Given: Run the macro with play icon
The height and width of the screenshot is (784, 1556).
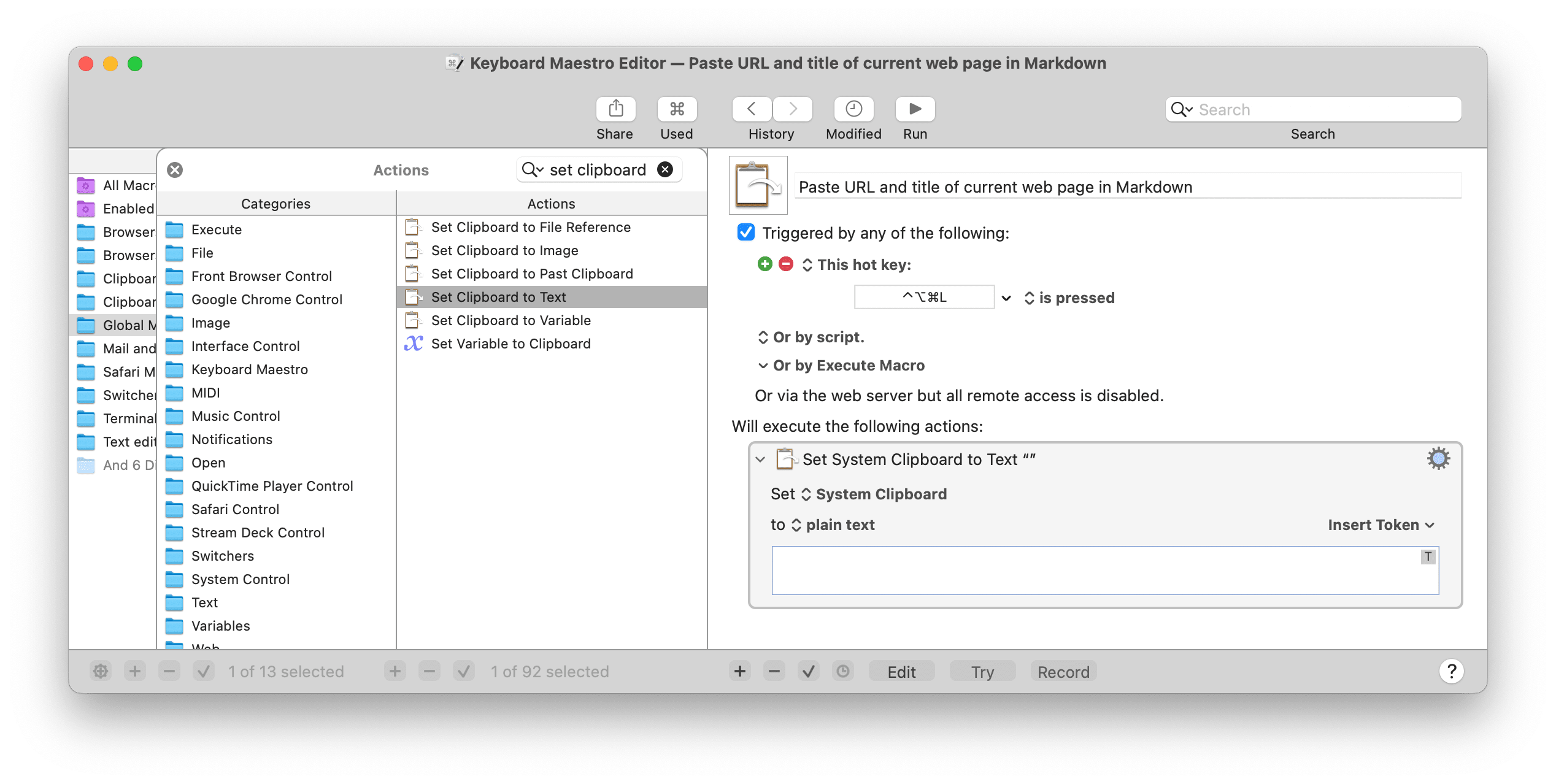Looking at the screenshot, I should (x=915, y=109).
